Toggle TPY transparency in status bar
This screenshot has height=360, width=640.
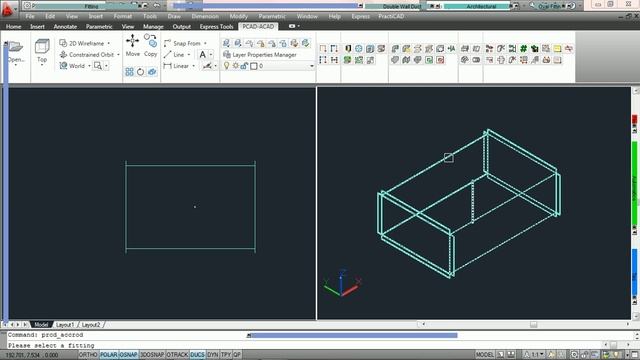pos(226,355)
